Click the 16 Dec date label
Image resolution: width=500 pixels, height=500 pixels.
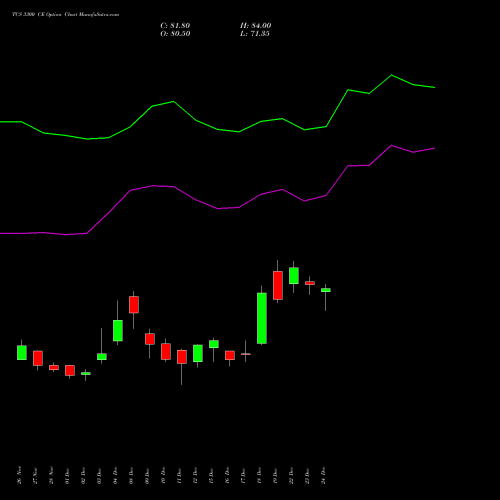coord(227,475)
